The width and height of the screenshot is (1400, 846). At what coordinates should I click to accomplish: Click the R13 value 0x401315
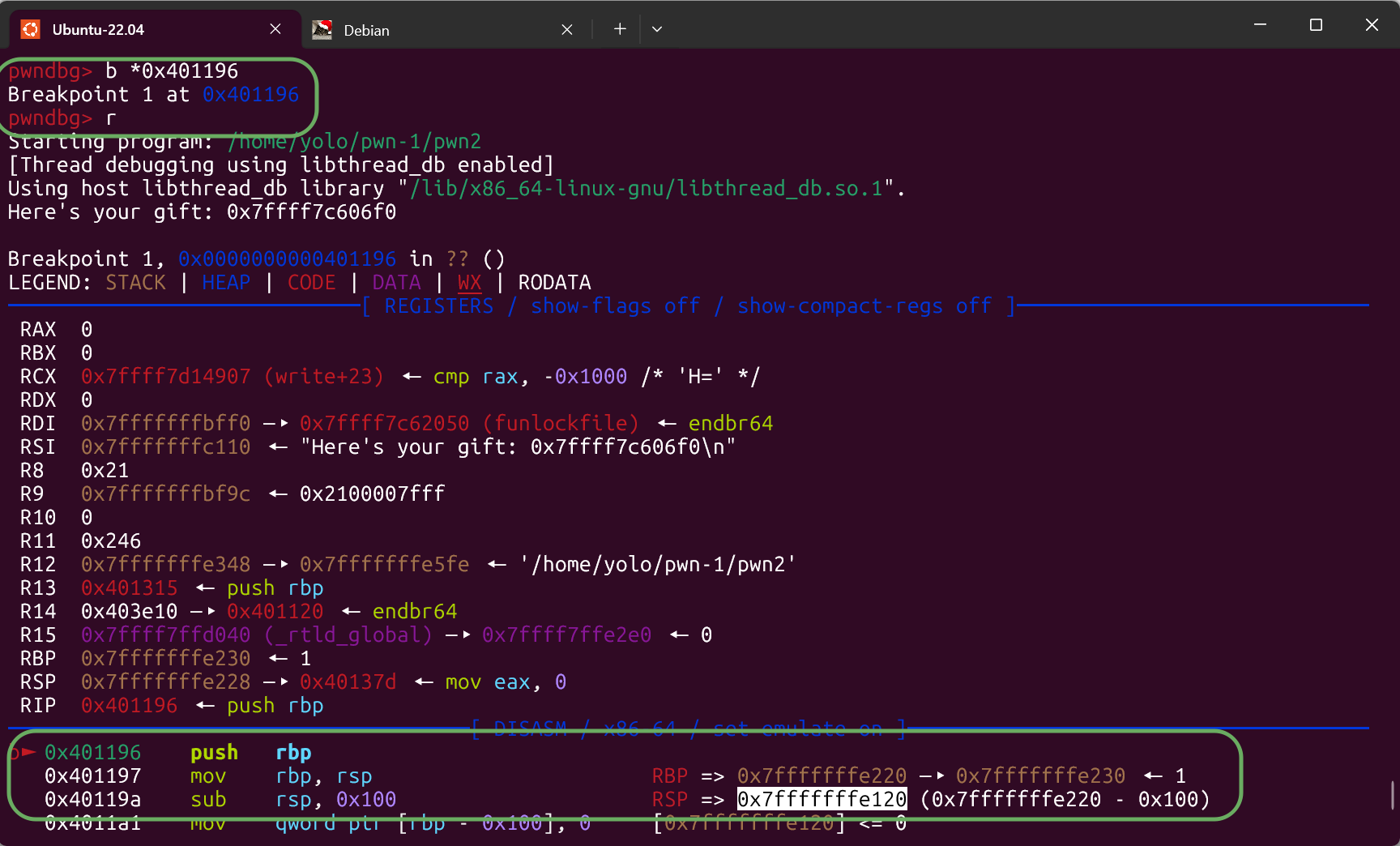(129, 588)
